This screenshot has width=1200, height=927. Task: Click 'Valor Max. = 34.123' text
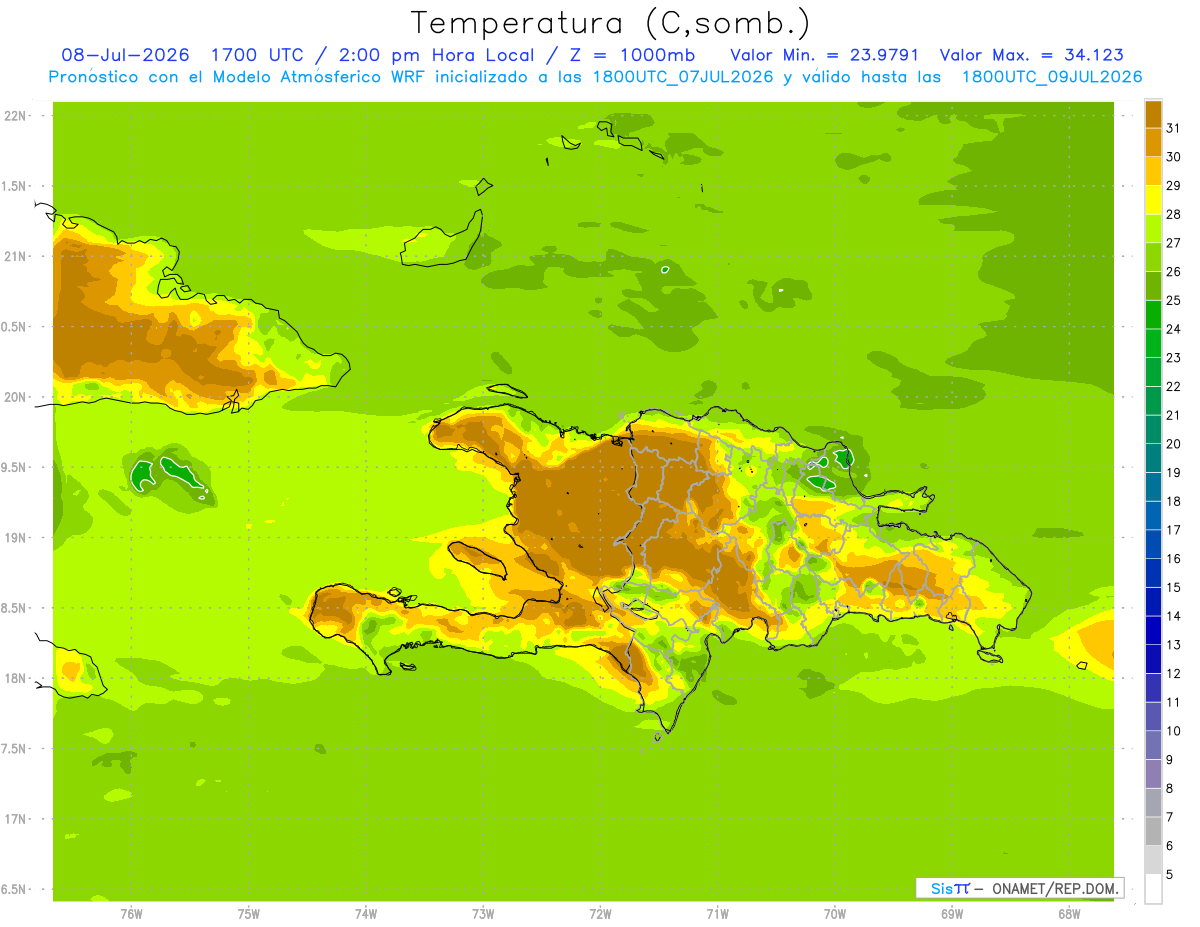[1031, 55]
